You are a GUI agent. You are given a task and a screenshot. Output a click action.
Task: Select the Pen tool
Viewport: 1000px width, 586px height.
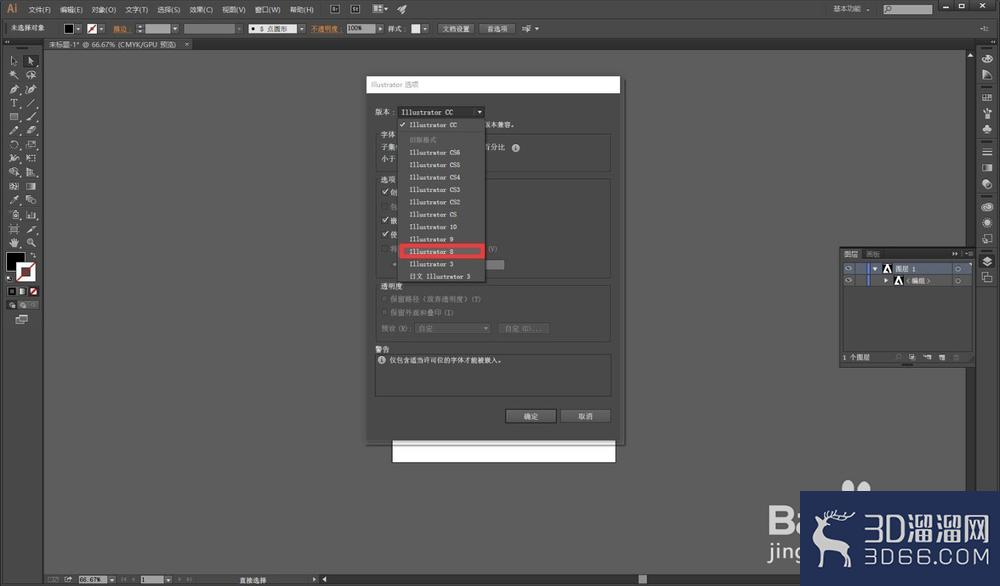coord(14,89)
